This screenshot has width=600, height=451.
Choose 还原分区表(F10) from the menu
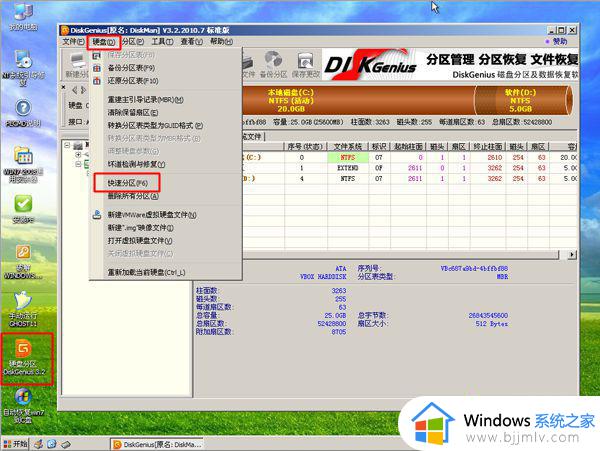(x=133, y=81)
